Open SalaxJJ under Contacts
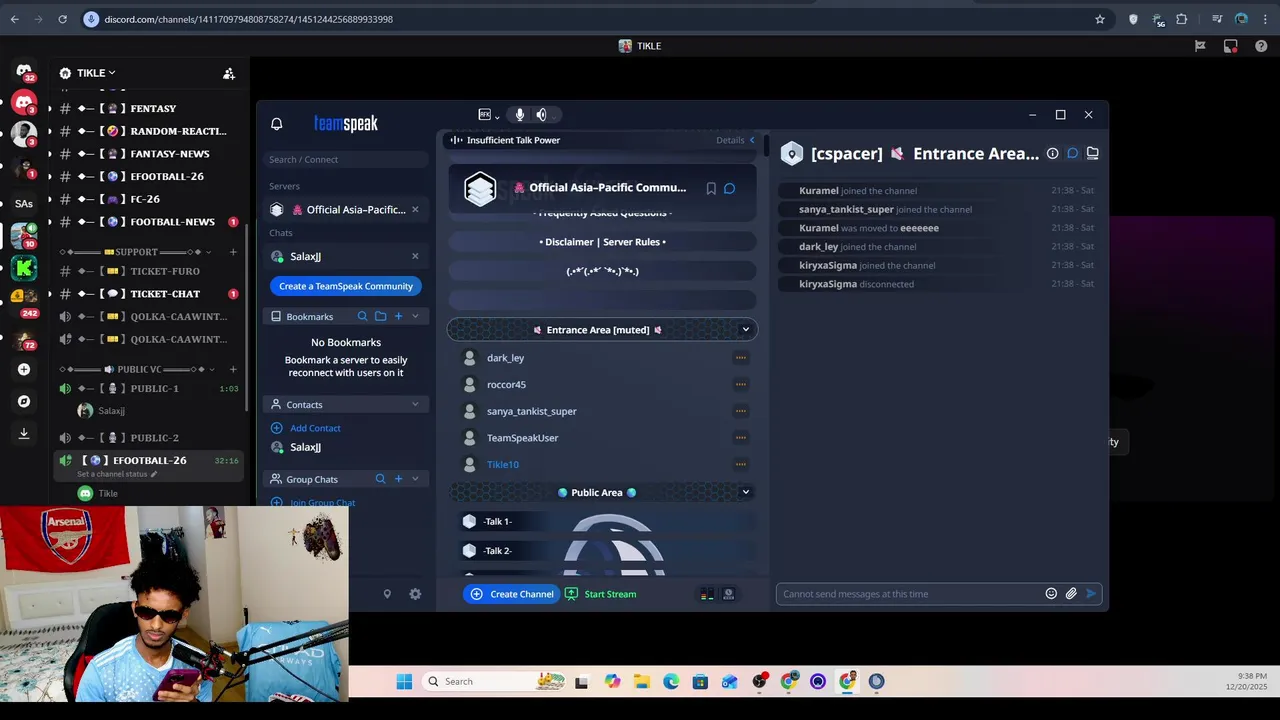 point(306,447)
